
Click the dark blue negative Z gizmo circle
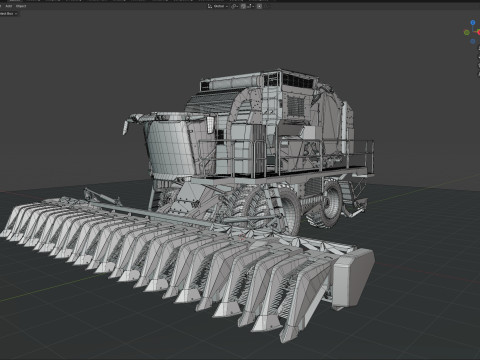(x=473, y=41)
